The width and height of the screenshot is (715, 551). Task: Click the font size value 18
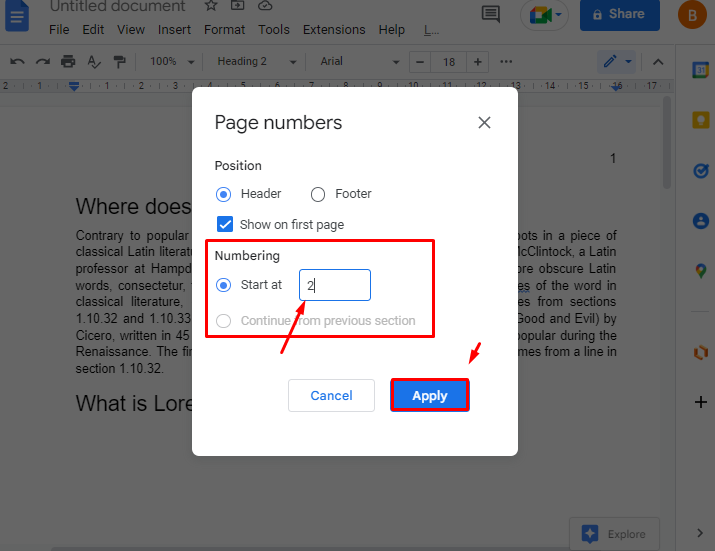pos(449,62)
